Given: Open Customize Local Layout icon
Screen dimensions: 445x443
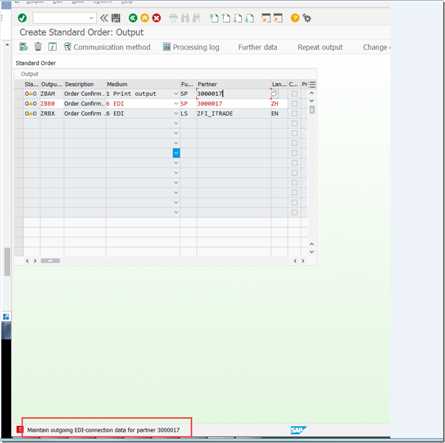Looking at the screenshot, I should pyautogui.click(x=307, y=18).
